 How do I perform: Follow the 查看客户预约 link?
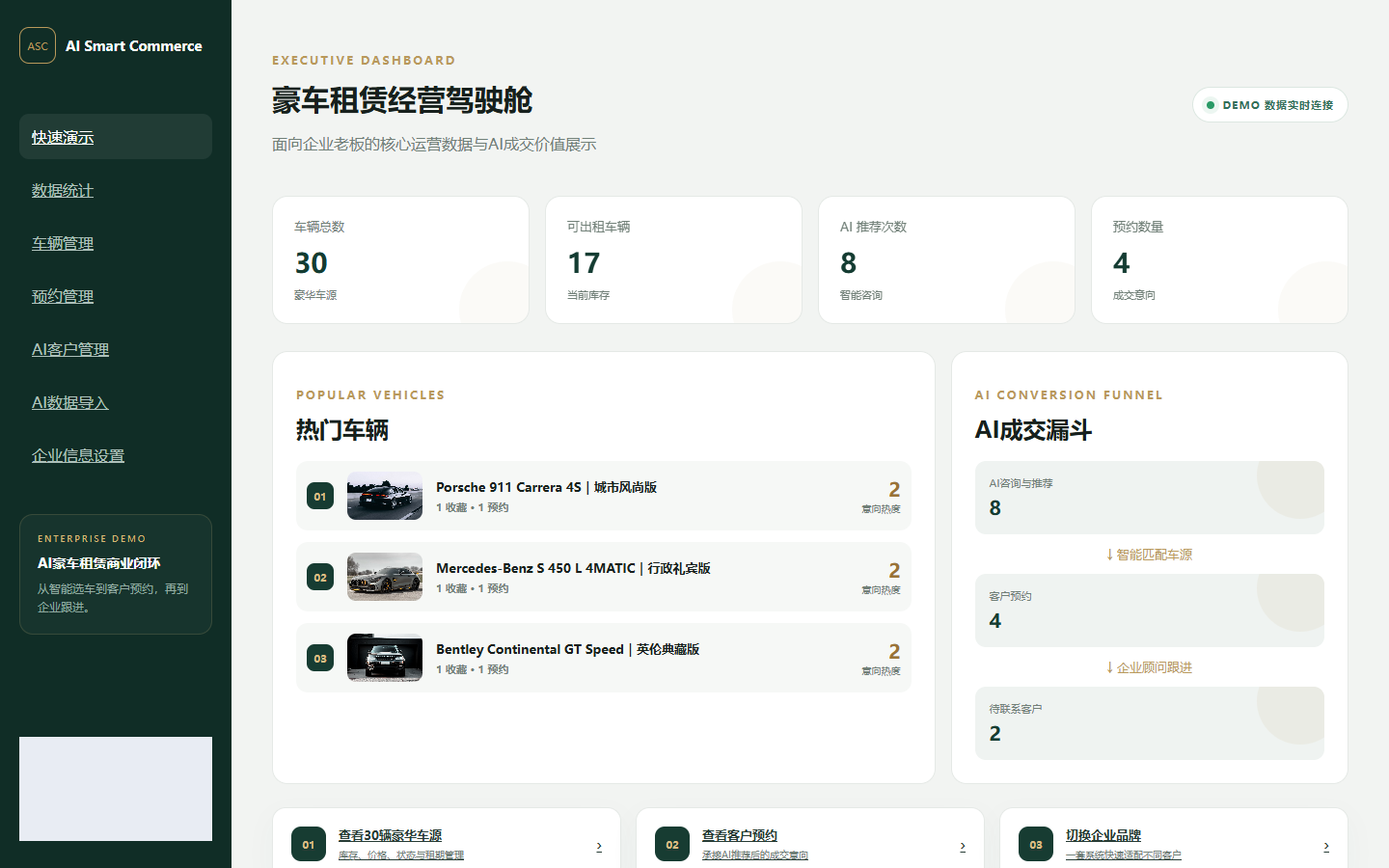click(740, 835)
